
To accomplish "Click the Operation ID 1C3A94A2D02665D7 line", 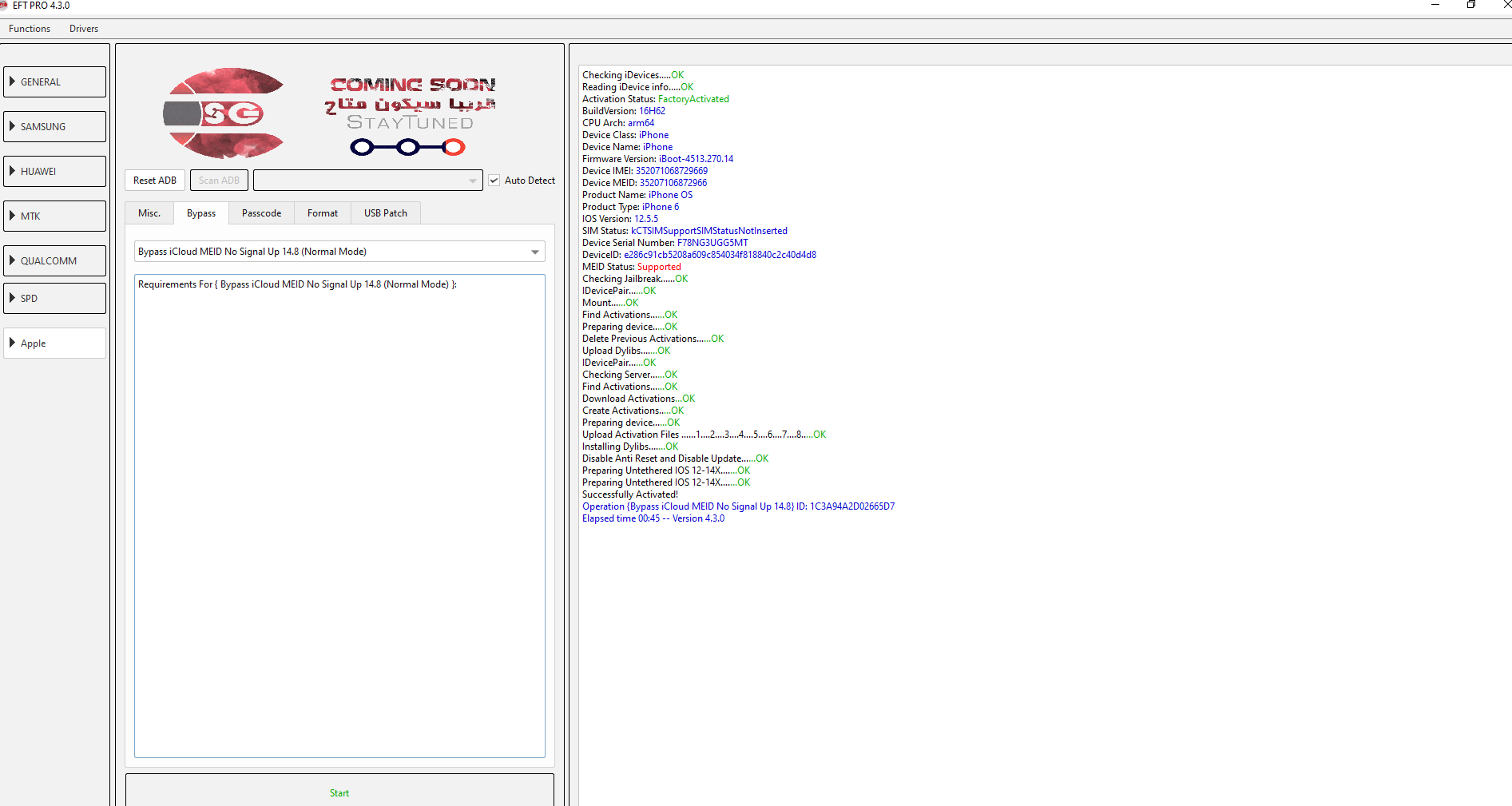I will [739, 506].
